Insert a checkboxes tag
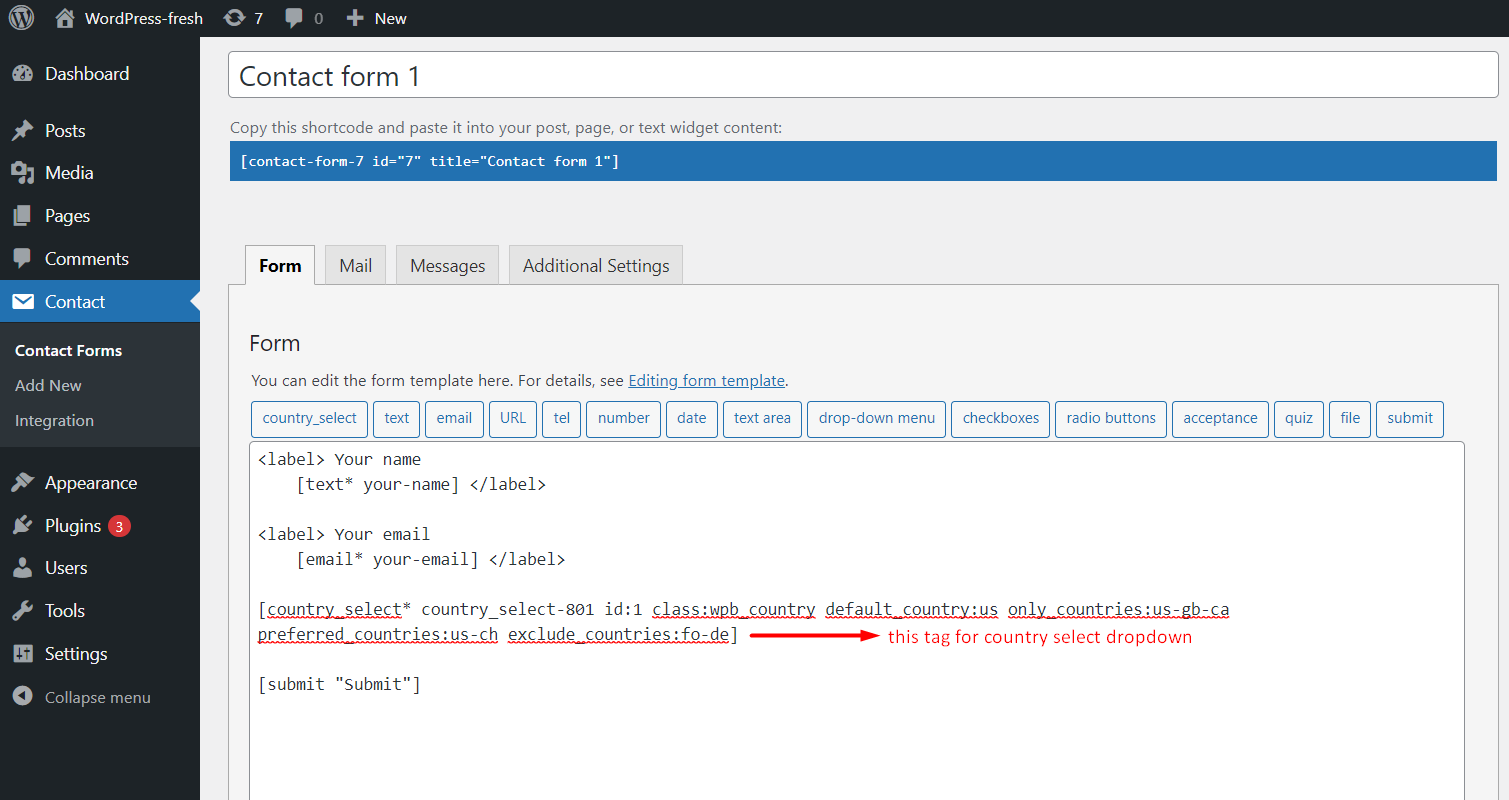1509x800 pixels. (1001, 419)
